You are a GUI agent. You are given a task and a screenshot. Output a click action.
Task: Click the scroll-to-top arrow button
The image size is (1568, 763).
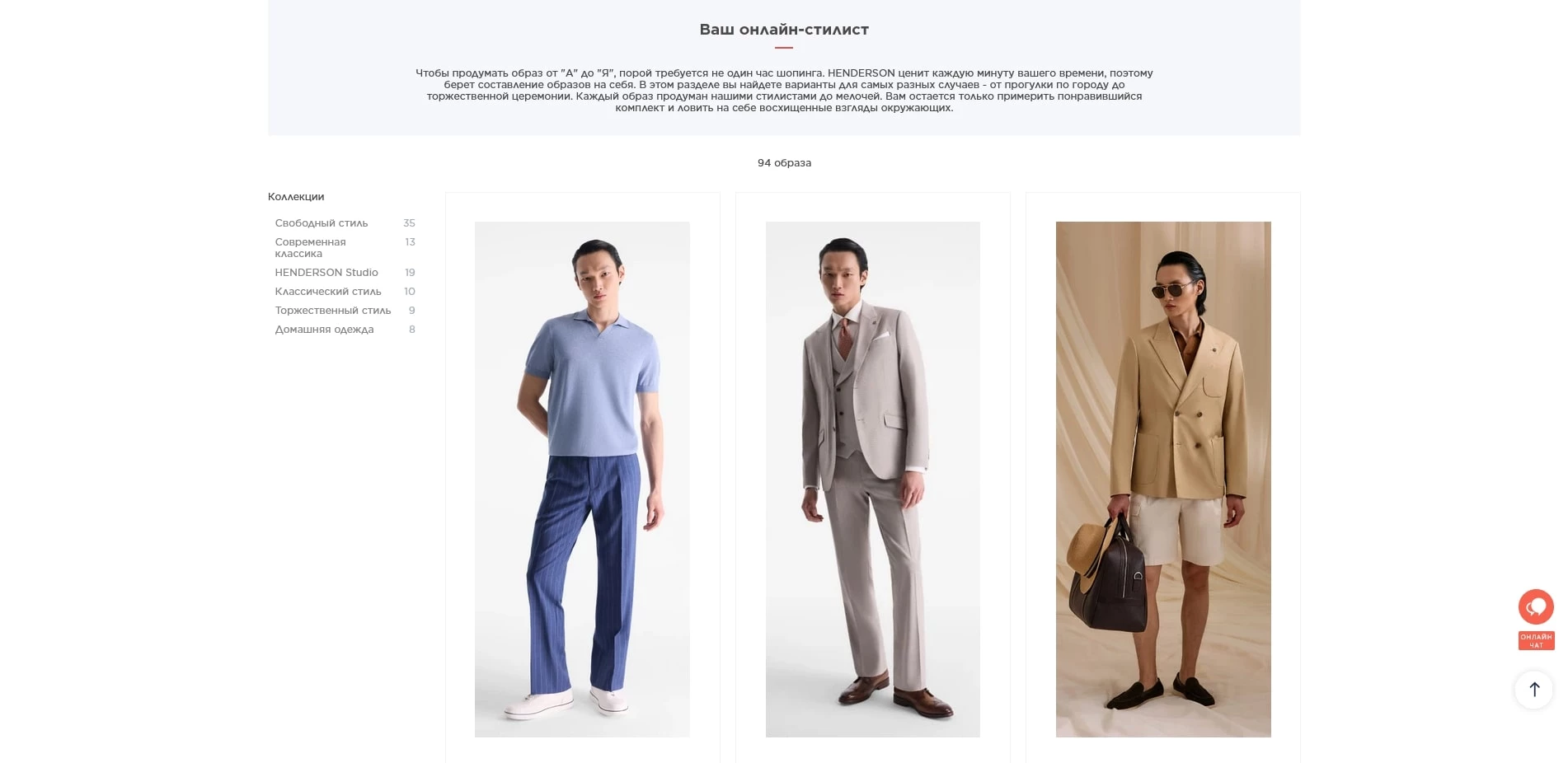tap(1534, 689)
